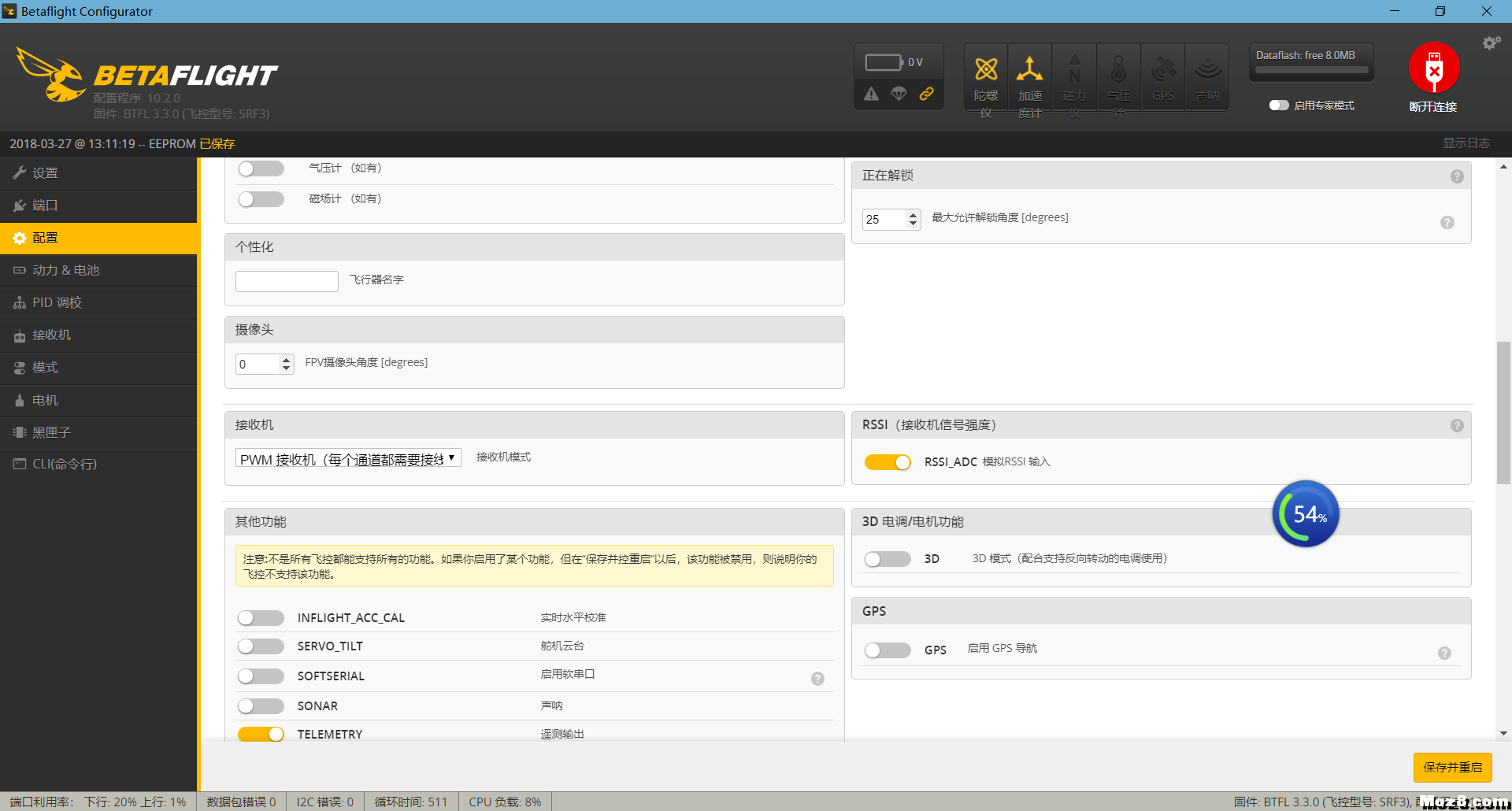Open 黑匣子 (Blackbox) sidebar tab
Image resolution: width=1512 pixels, height=811 pixels.
pyautogui.click(x=98, y=432)
